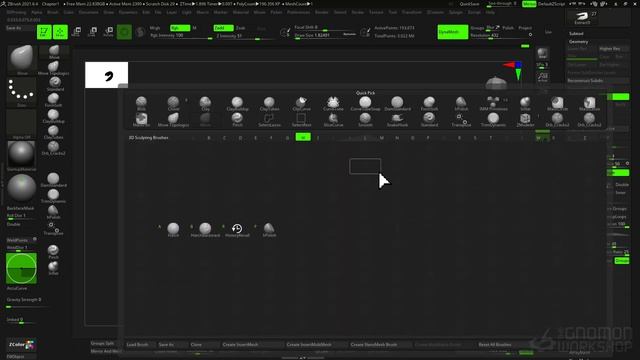The width and height of the screenshot is (640, 360).
Task: Open the Dots stroke selector
Action: click(x=22, y=92)
